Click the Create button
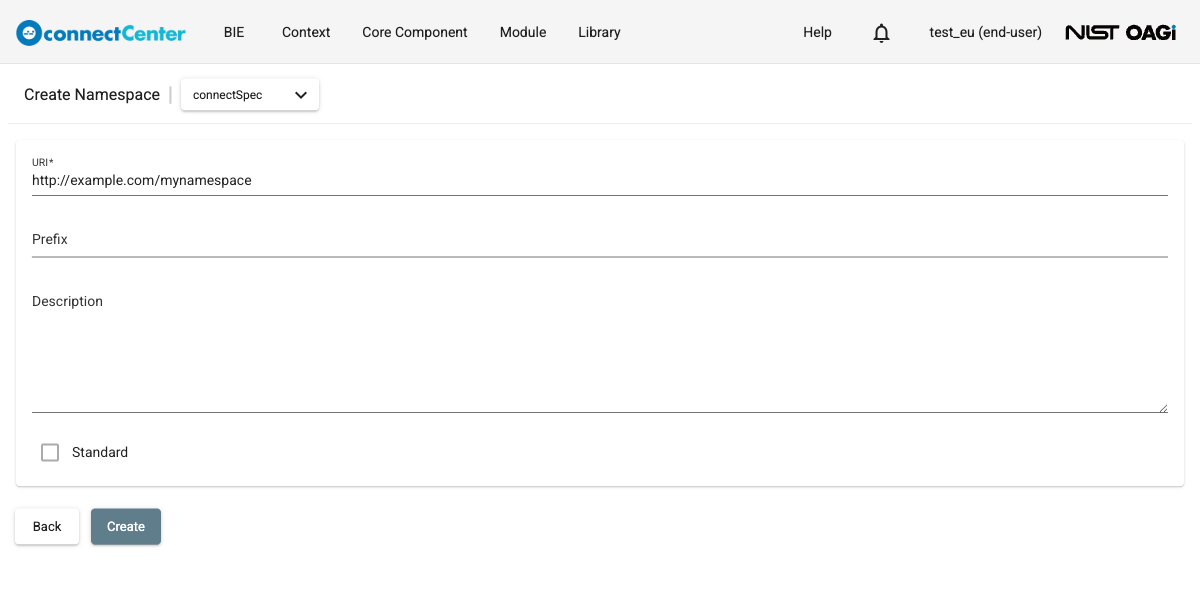This screenshot has width=1200, height=600. coord(126,527)
